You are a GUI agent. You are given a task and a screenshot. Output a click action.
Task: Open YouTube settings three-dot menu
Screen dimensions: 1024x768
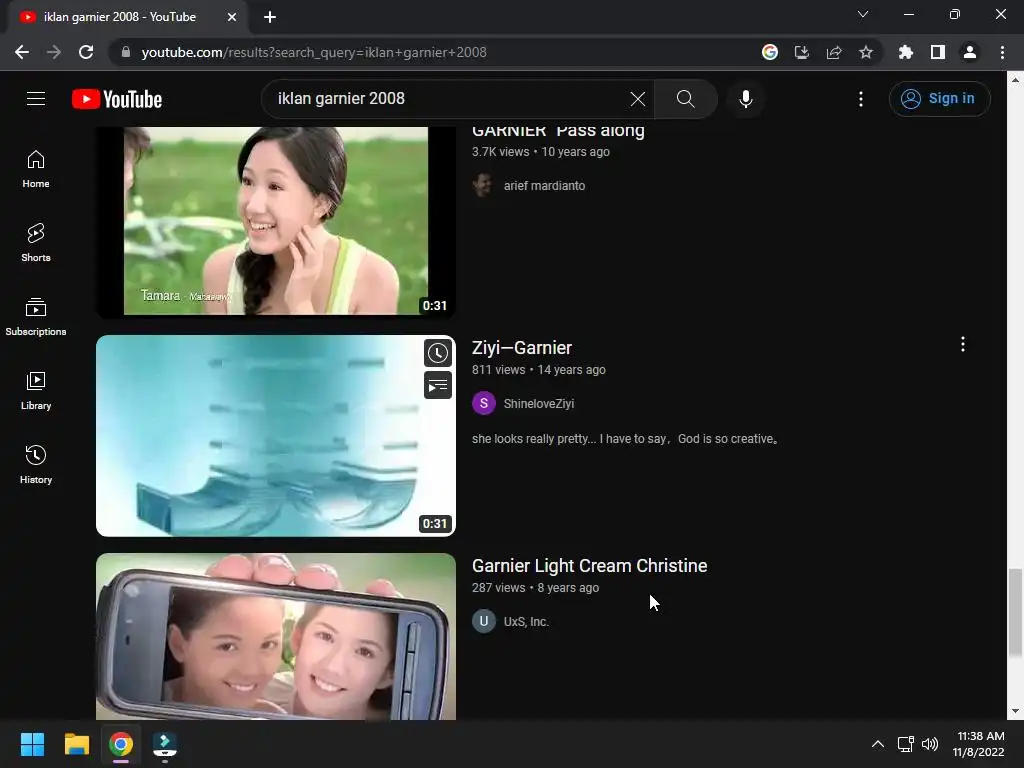coord(861,99)
